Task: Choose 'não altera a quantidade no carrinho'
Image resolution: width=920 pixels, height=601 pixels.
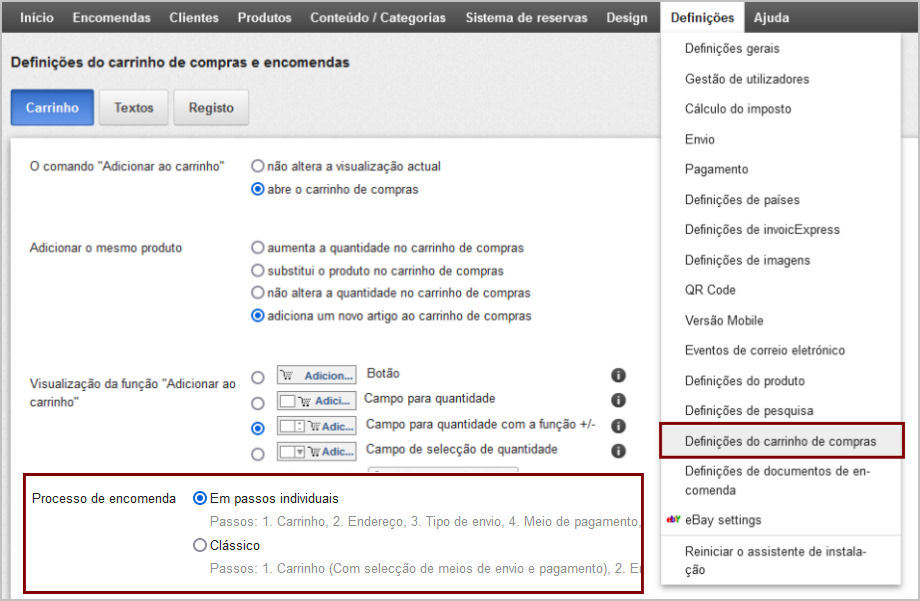Action: tap(257, 292)
